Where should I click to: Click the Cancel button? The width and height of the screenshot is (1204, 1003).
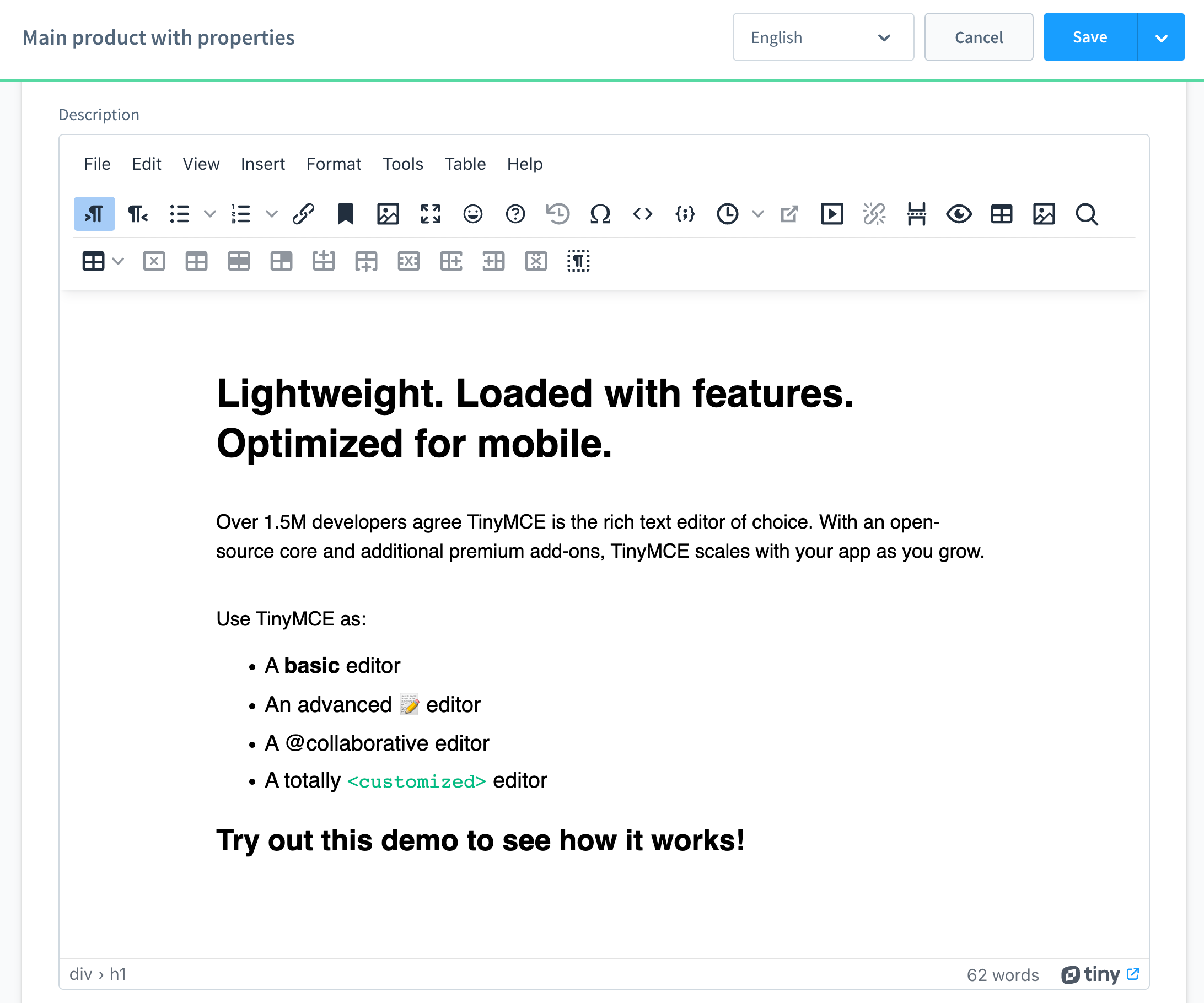pos(978,37)
